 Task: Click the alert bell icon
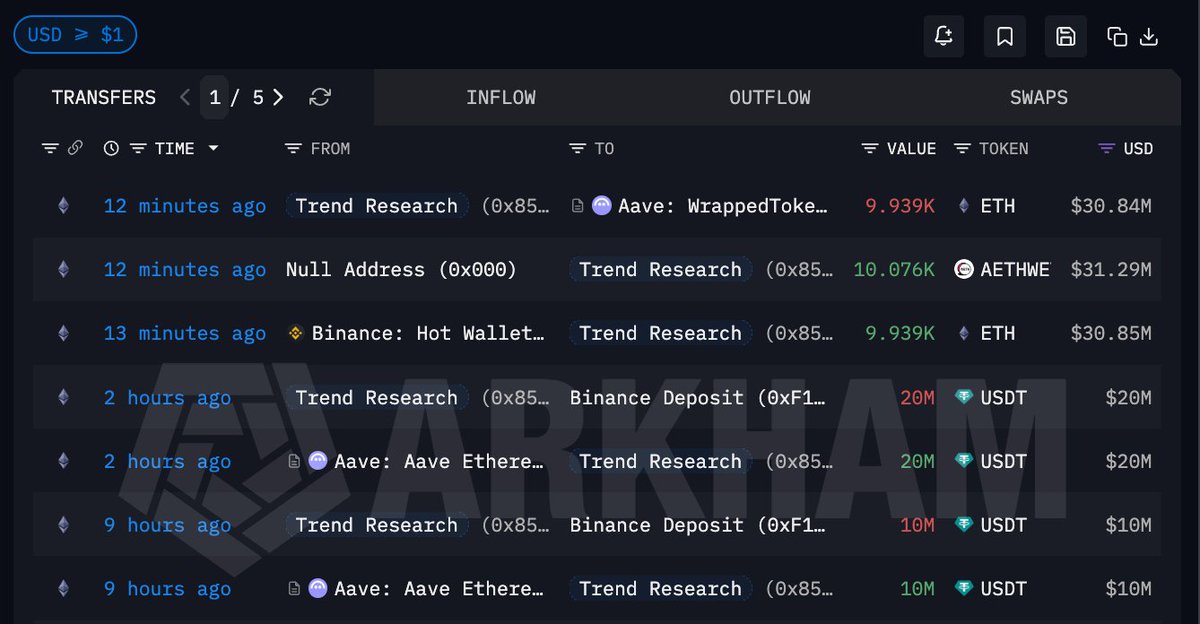[943, 37]
